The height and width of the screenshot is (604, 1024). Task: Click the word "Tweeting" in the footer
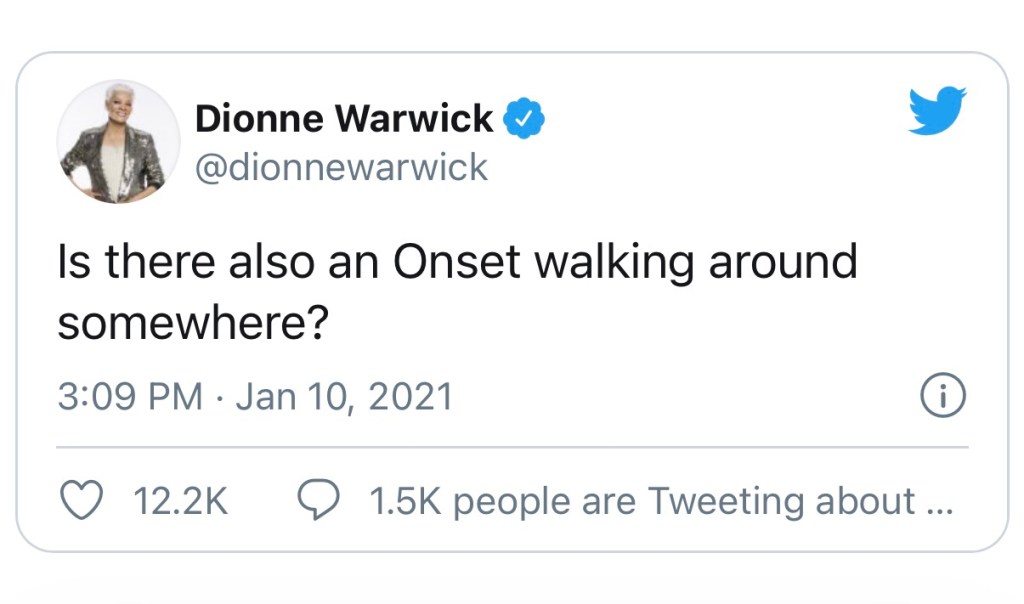point(716,501)
